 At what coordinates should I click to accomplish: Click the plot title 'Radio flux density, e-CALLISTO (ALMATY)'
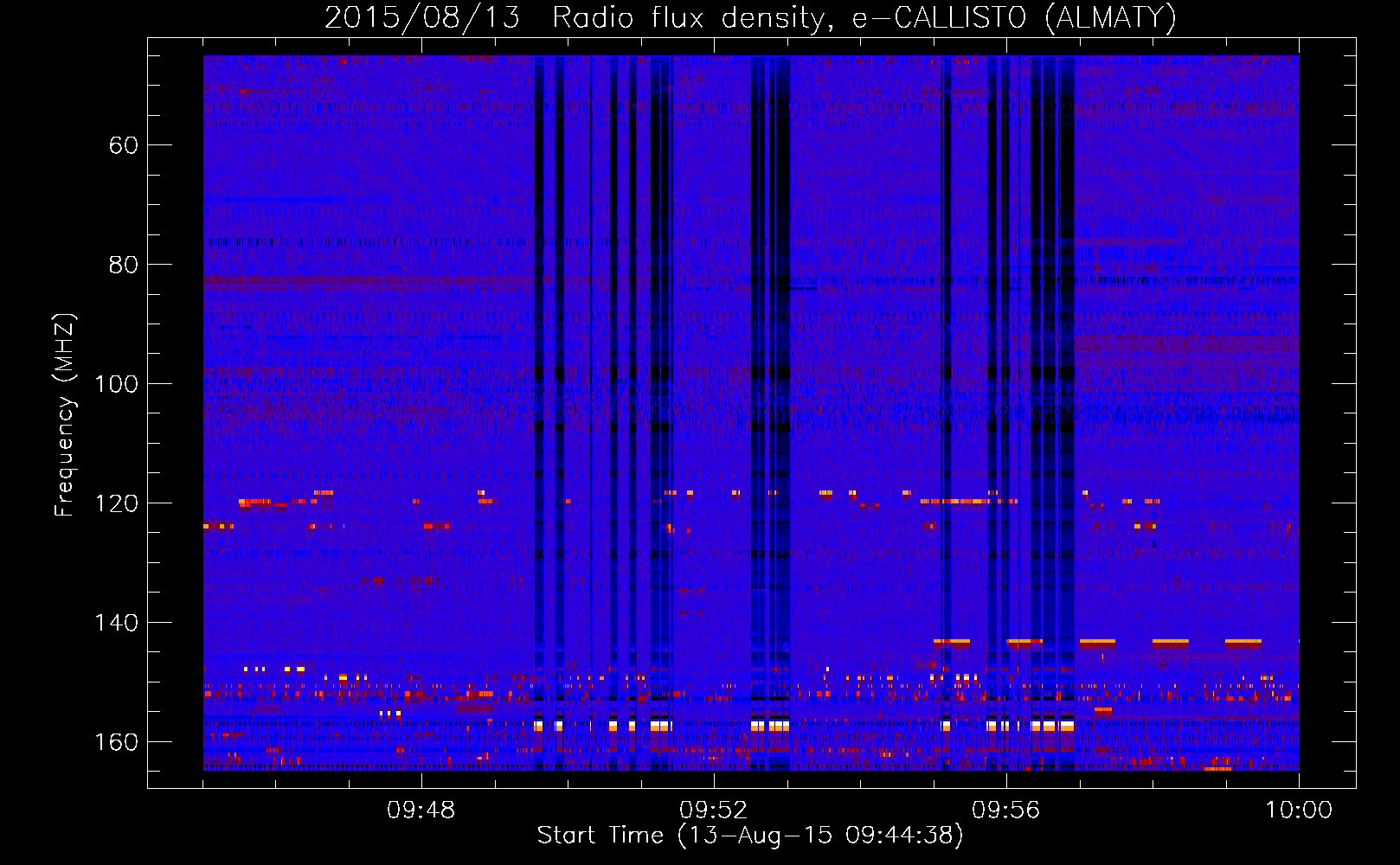tap(864, 17)
